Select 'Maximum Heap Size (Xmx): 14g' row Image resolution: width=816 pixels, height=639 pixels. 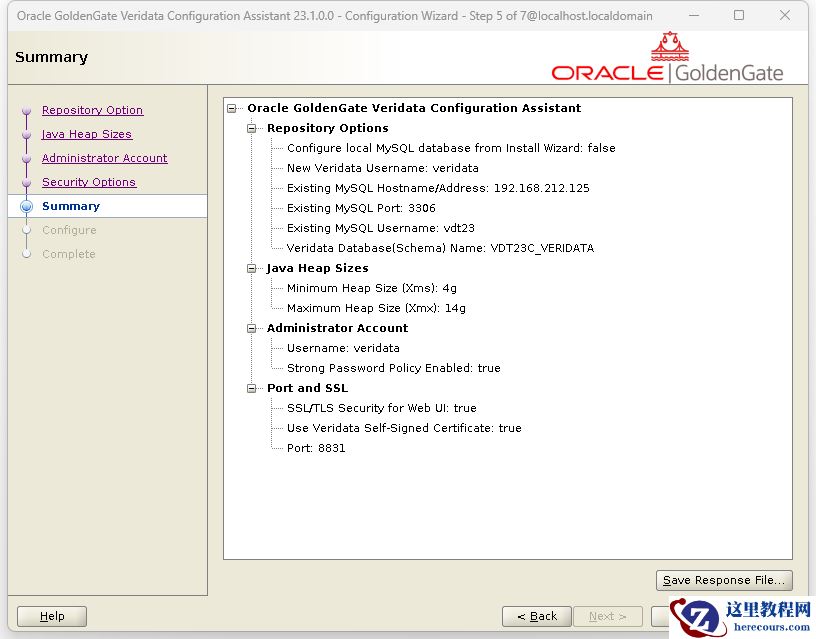click(x=376, y=308)
